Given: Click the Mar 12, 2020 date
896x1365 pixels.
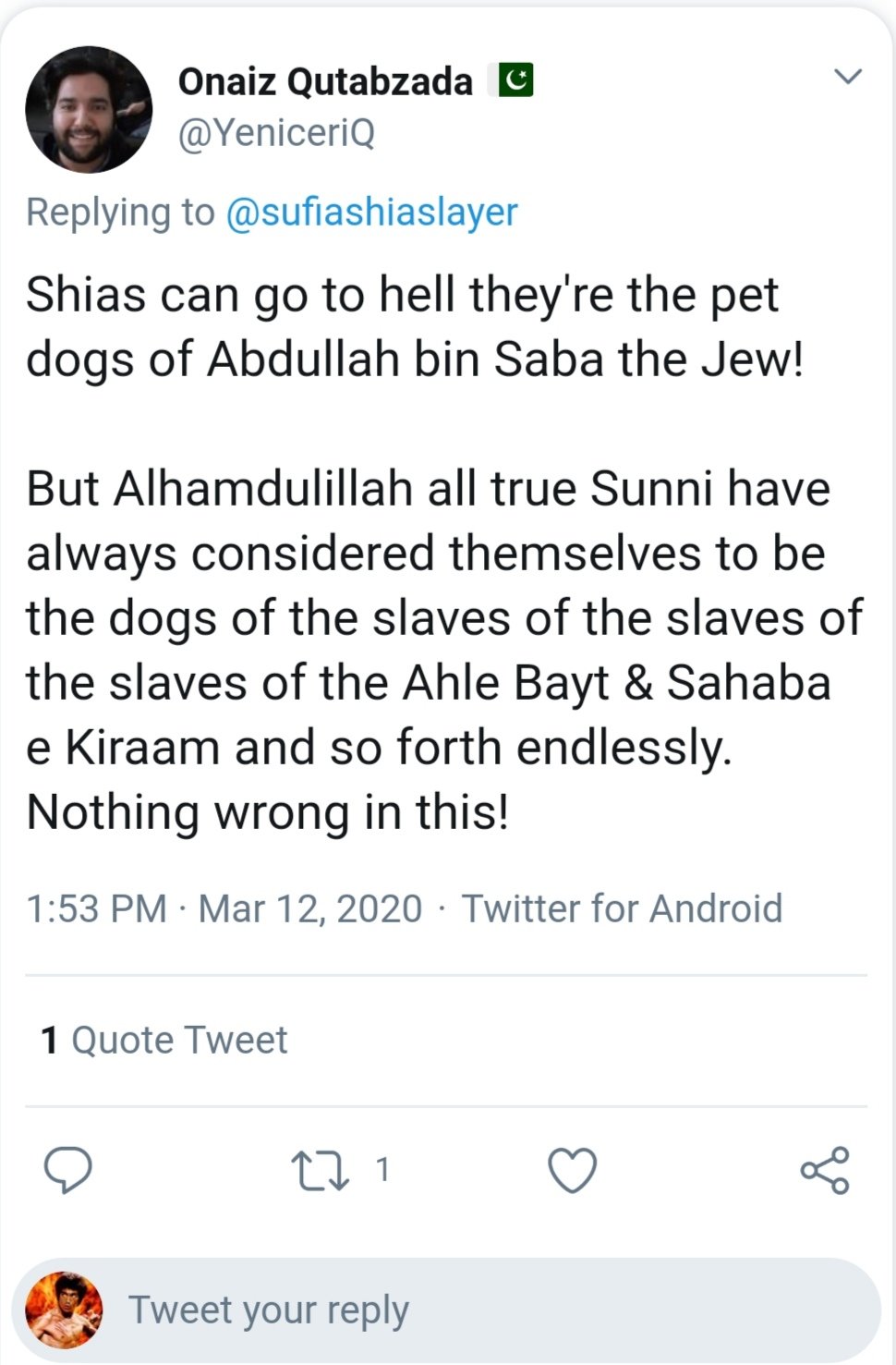Looking at the screenshot, I should pyautogui.click(x=310, y=908).
